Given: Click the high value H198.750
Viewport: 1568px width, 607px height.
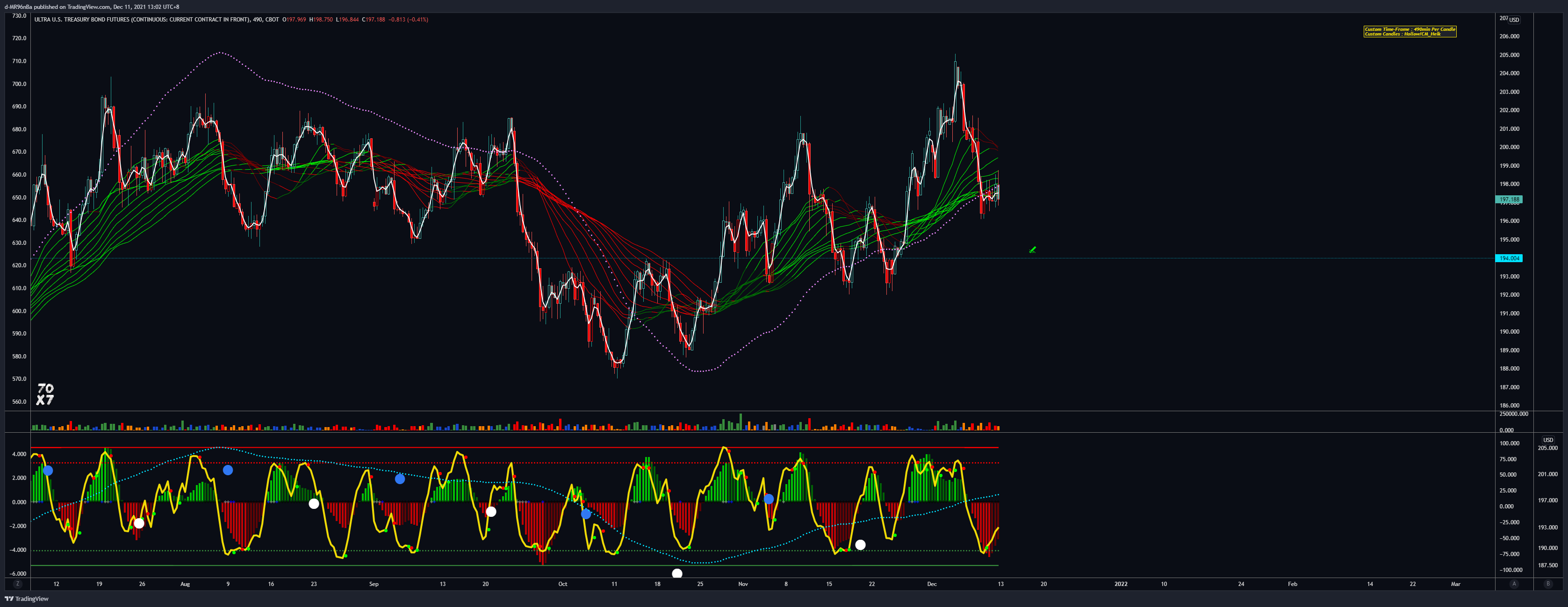Looking at the screenshot, I should pos(321,20).
